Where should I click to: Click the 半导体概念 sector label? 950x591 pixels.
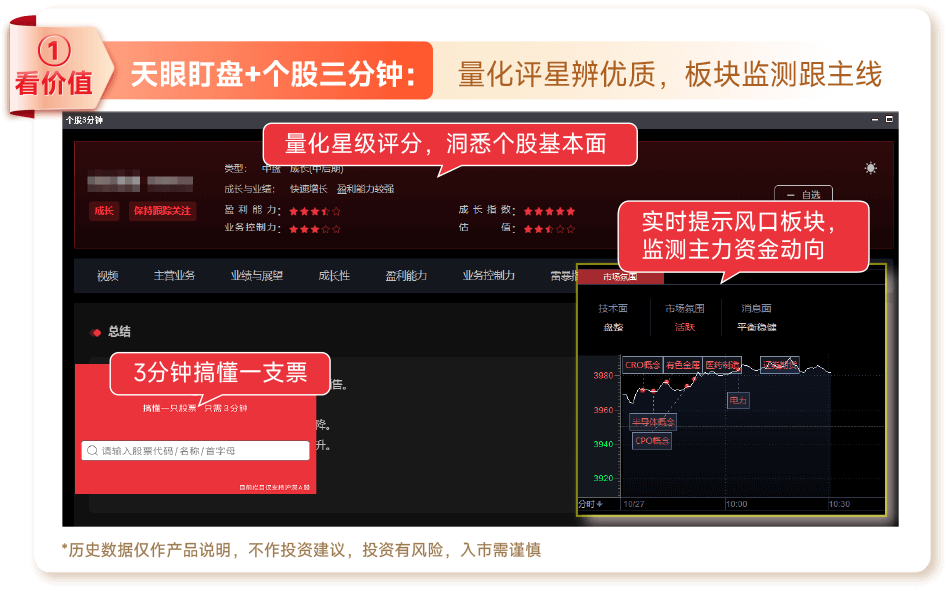pos(652,422)
